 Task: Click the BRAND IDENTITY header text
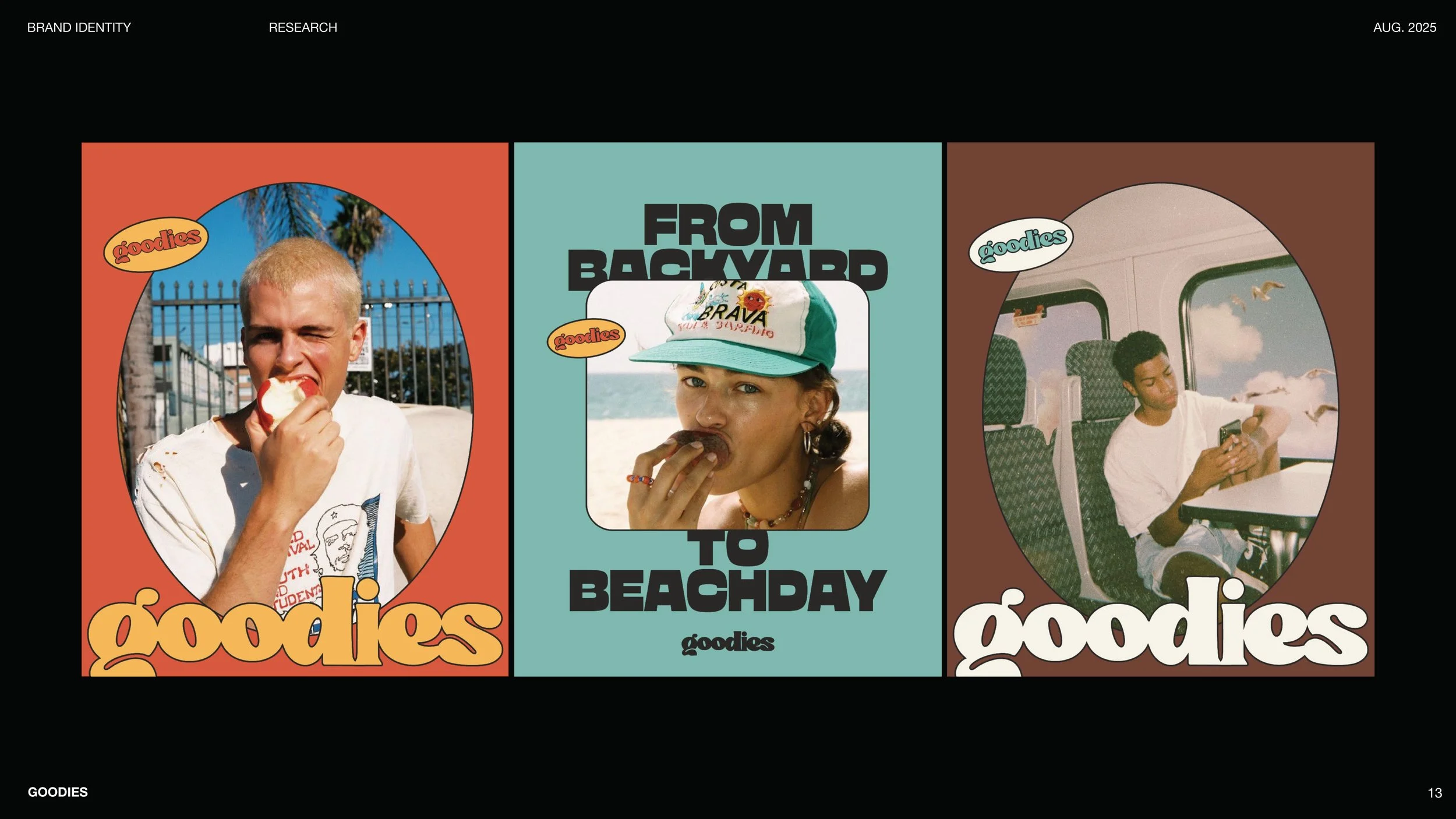click(x=79, y=27)
